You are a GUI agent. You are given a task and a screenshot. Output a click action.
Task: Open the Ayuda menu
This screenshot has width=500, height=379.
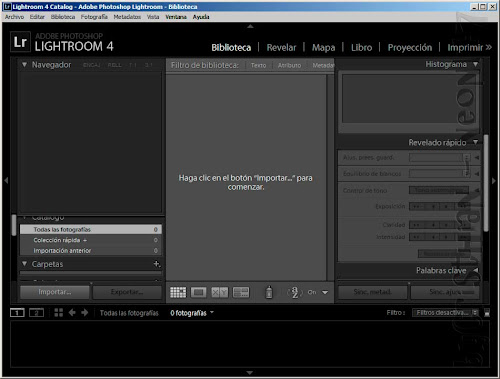[x=201, y=17]
